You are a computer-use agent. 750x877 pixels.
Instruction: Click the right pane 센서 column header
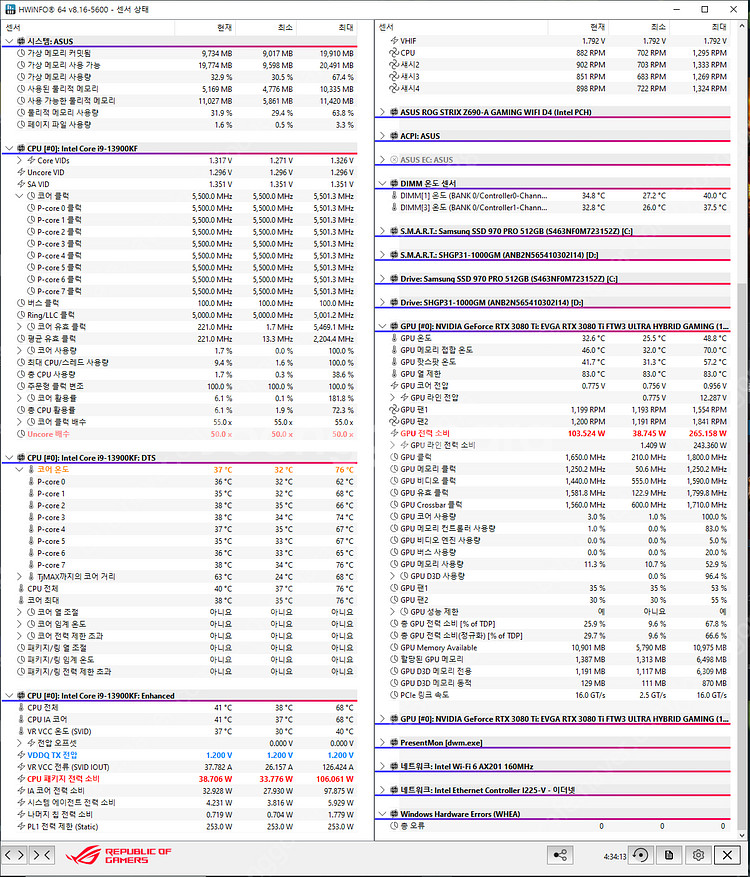461,27
